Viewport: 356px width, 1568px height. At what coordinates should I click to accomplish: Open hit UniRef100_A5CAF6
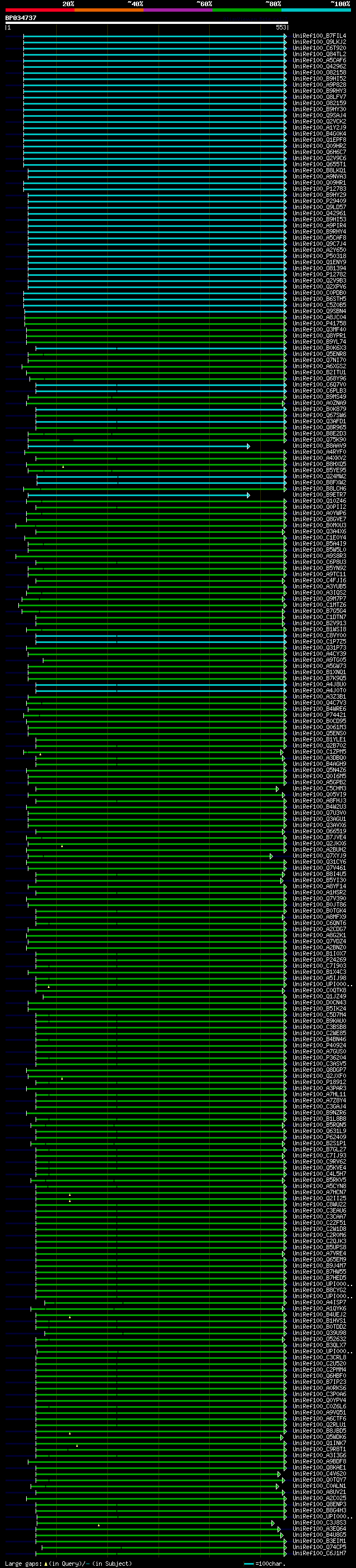(x=319, y=60)
